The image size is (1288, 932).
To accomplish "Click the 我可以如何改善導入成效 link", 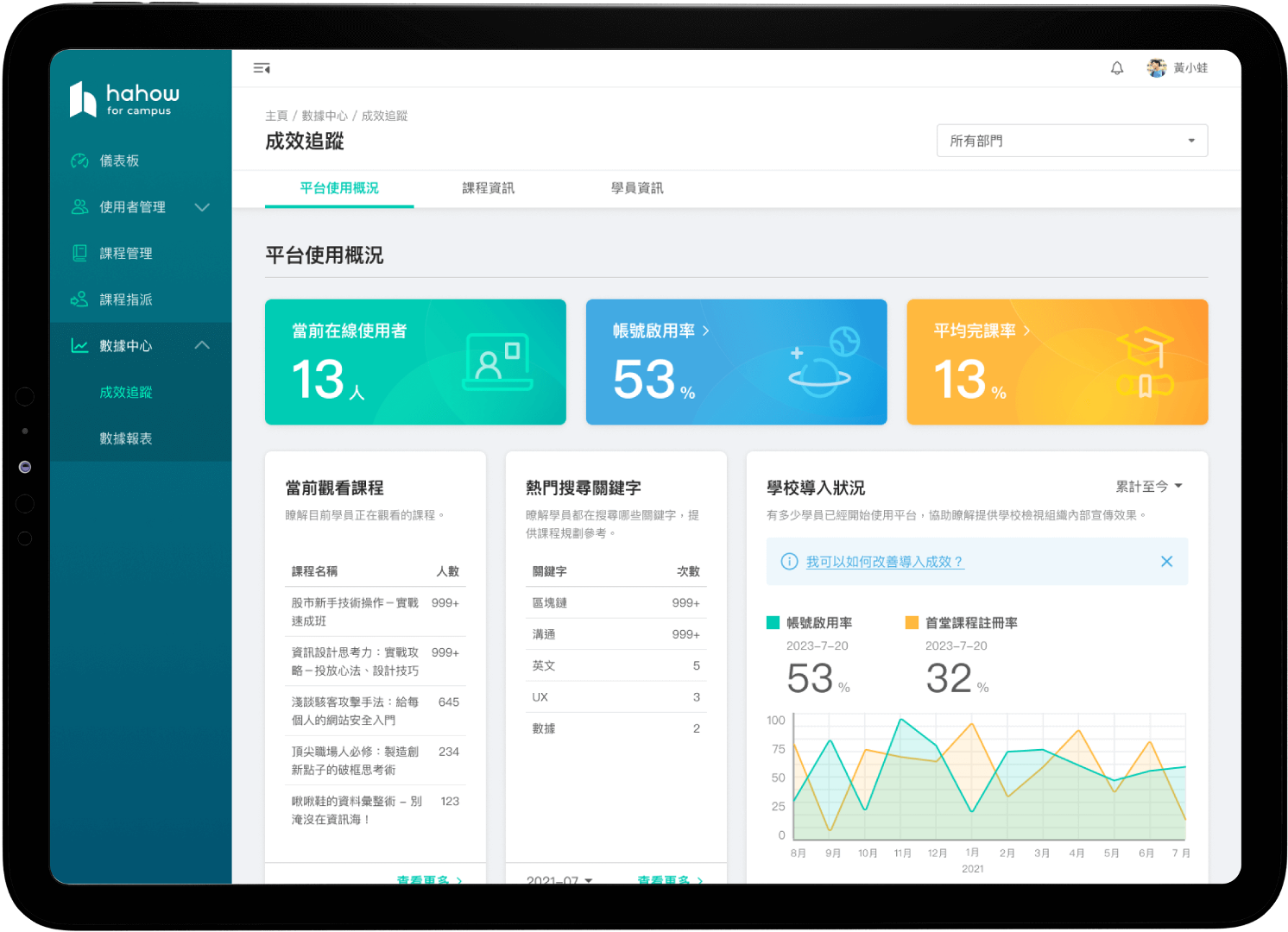I will tap(884, 562).
